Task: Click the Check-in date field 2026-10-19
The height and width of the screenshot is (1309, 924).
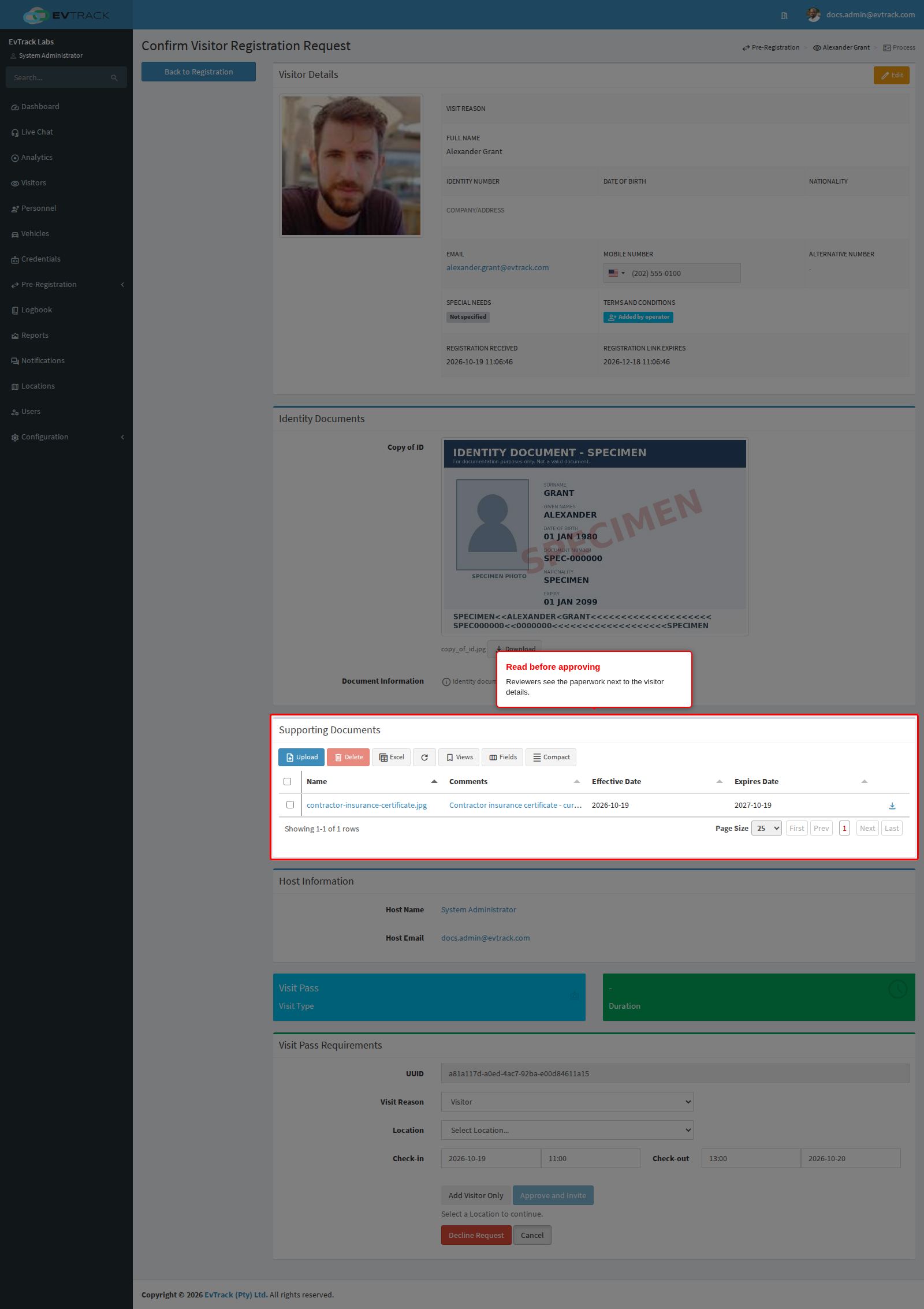Action: click(491, 1158)
